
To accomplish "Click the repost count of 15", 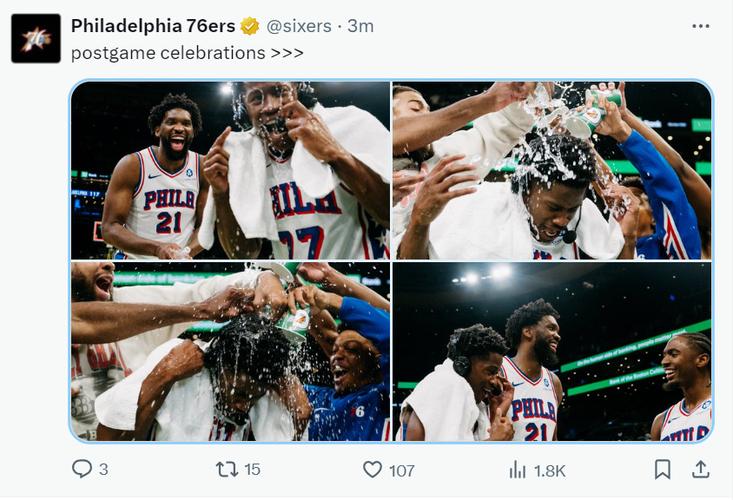I will click(x=252, y=469).
